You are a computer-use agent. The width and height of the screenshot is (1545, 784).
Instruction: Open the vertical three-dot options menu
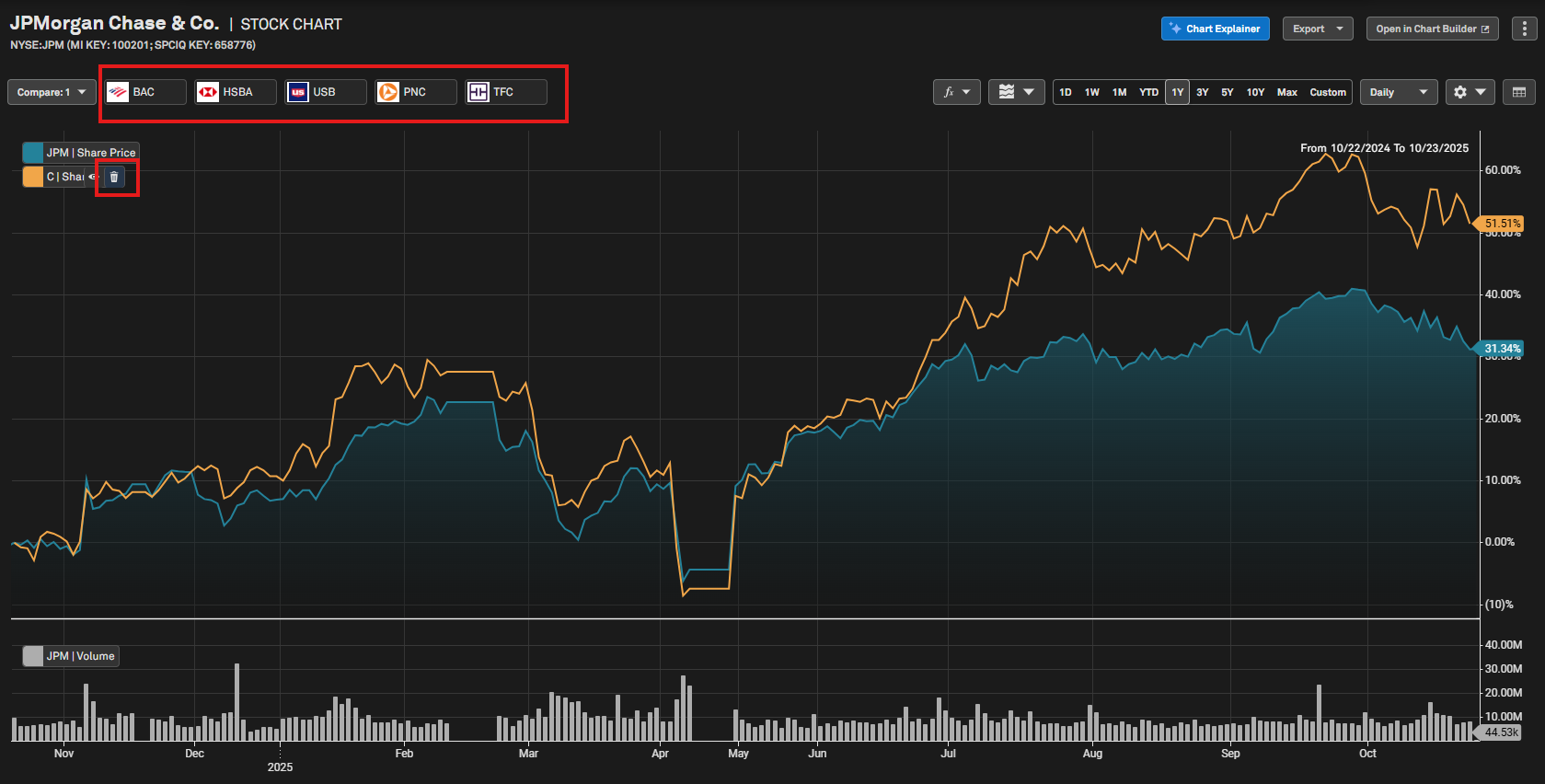coord(1525,29)
